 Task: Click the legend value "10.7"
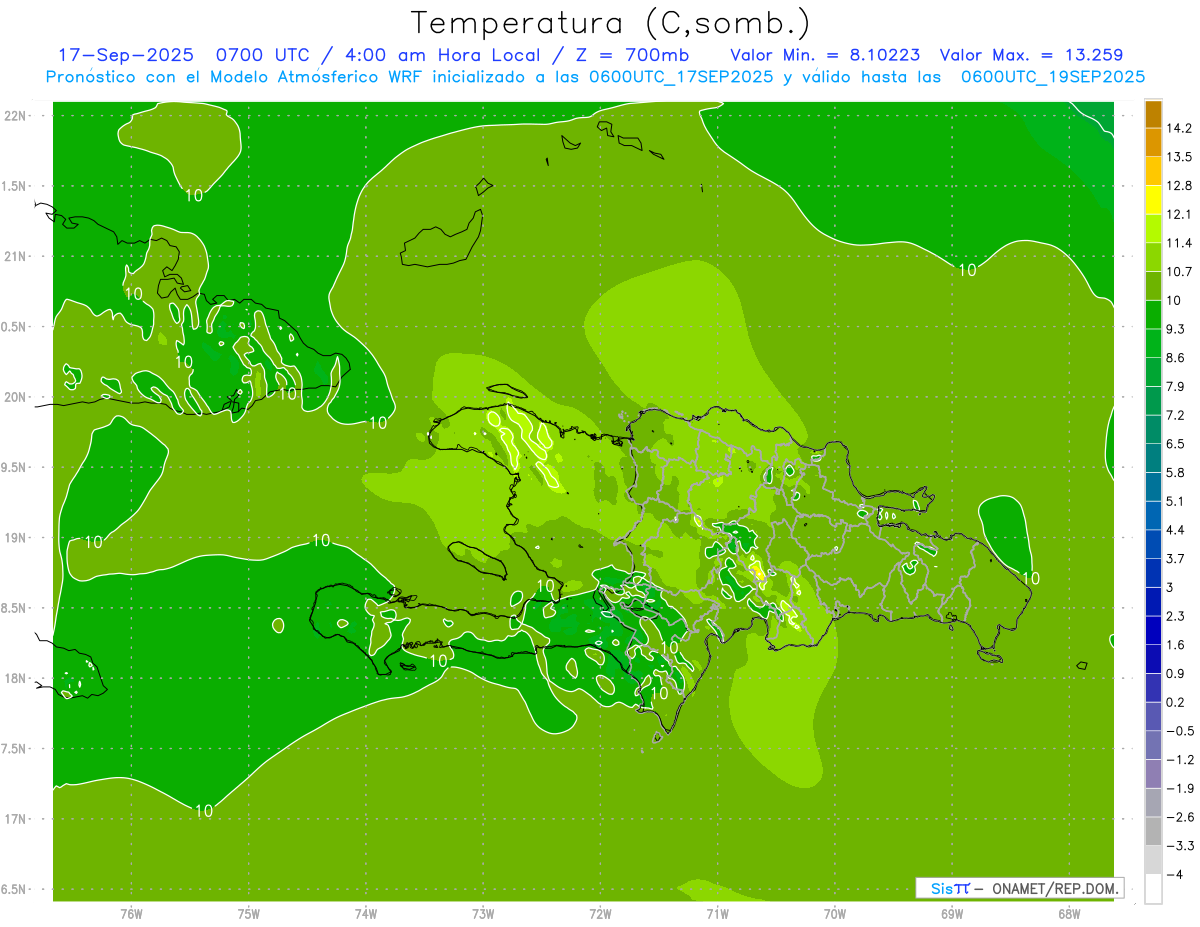coord(1180,272)
